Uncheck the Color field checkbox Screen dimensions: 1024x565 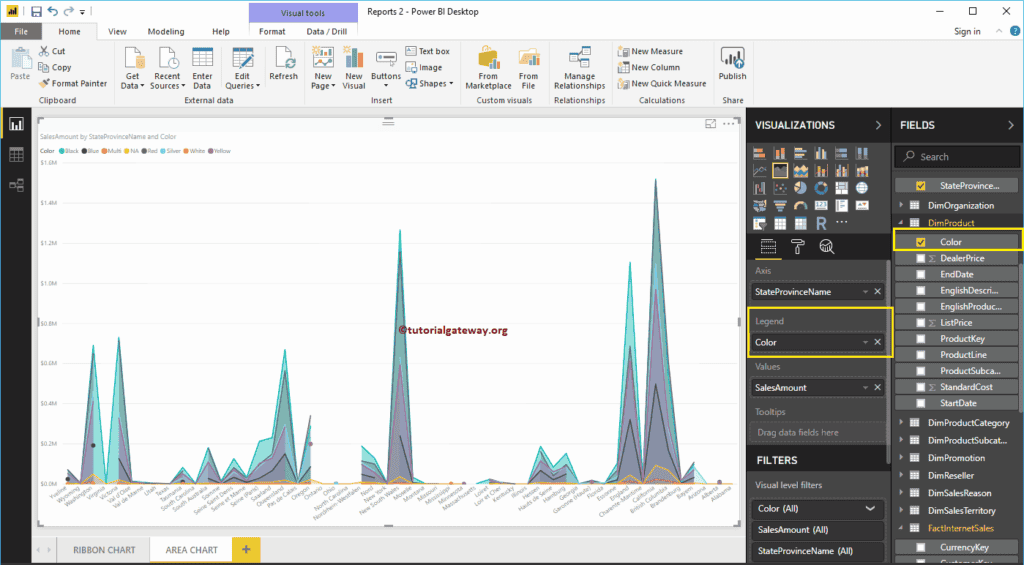920,241
